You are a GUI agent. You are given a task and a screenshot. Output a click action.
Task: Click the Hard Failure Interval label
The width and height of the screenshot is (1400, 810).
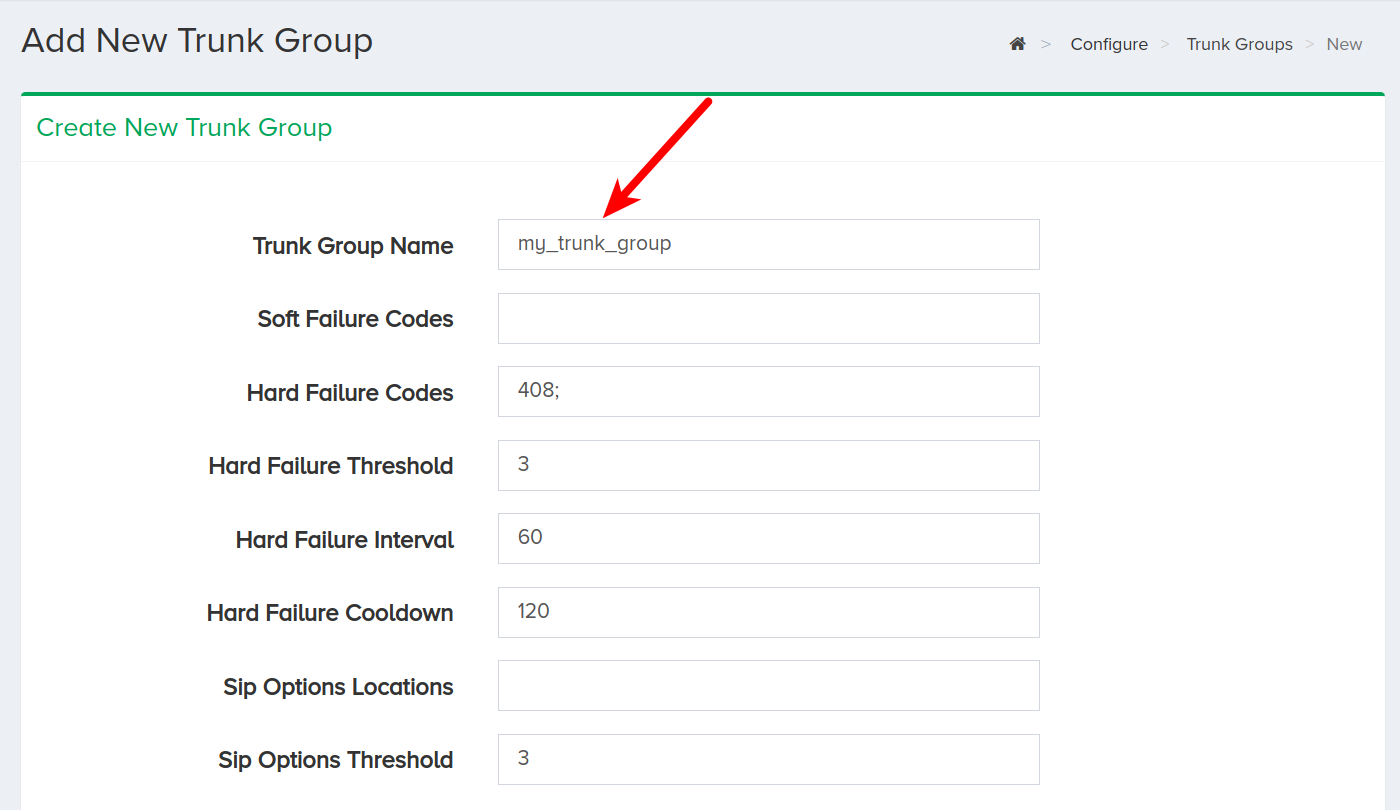pyautogui.click(x=345, y=540)
